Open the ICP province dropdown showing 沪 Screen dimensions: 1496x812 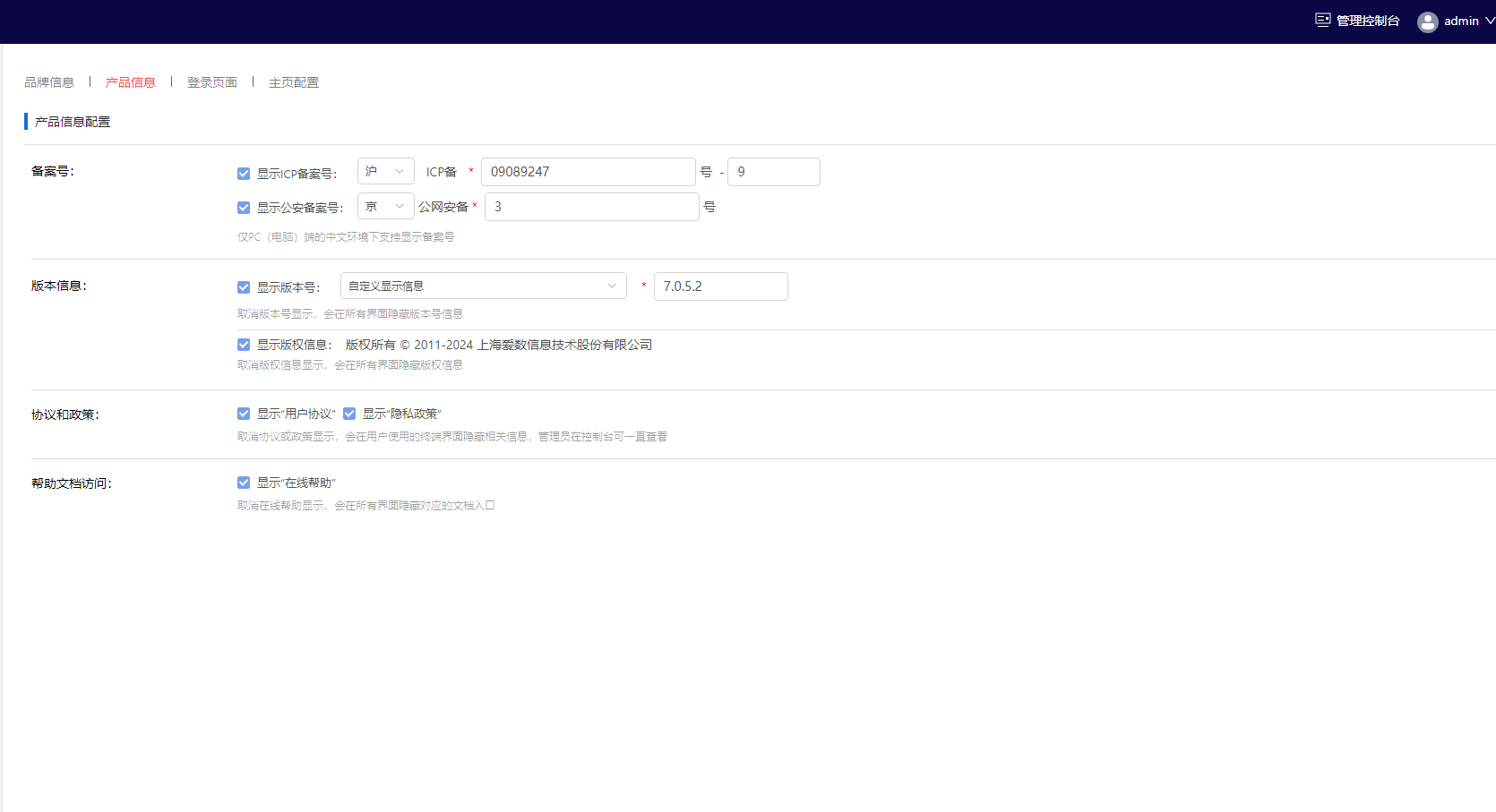pos(385,171)
